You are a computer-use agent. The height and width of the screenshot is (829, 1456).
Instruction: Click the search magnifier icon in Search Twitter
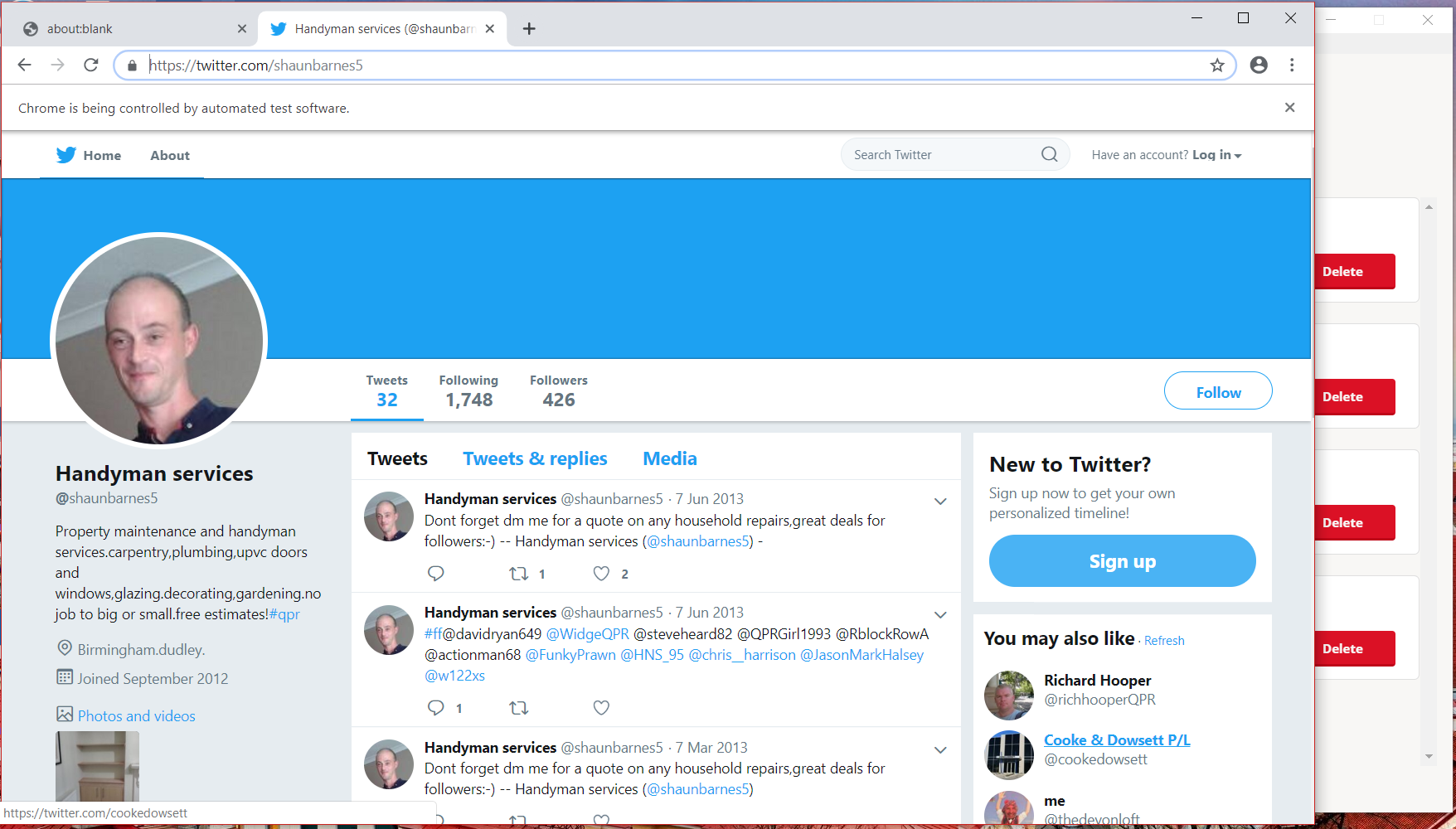(1049, 154)
